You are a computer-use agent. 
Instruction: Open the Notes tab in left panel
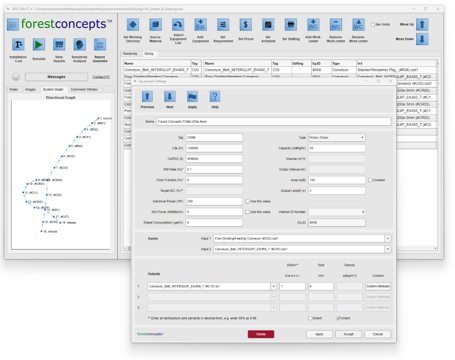pyautogui.click(x=14, y=89)
